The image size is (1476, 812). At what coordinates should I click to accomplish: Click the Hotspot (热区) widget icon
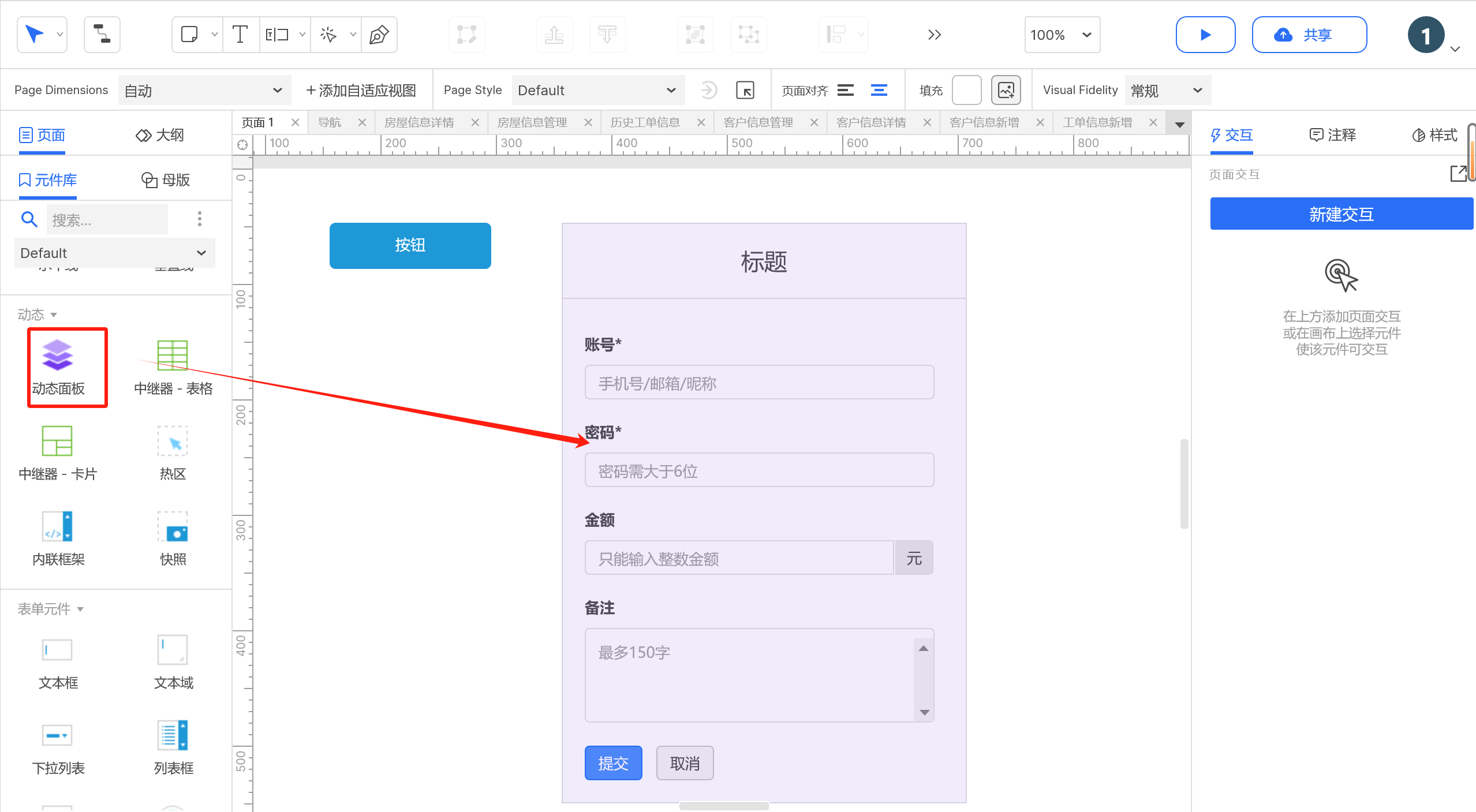coord(173,441)
